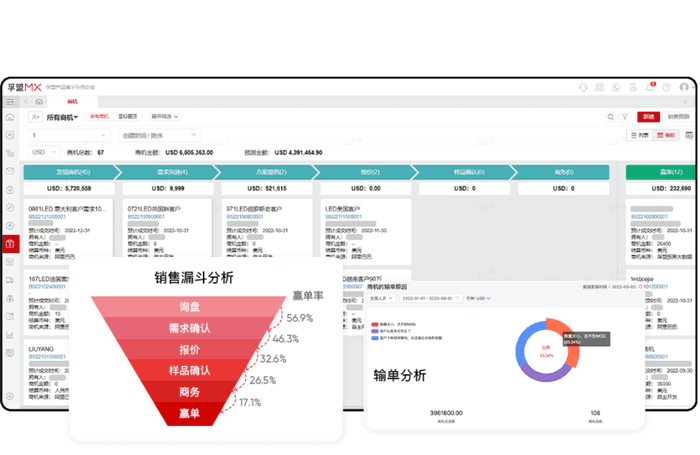This screenshot has width=700, height=455.
Task: Click the blue legend swatch in loss chart
Action: pyautogui.click(x=375, y=338)
